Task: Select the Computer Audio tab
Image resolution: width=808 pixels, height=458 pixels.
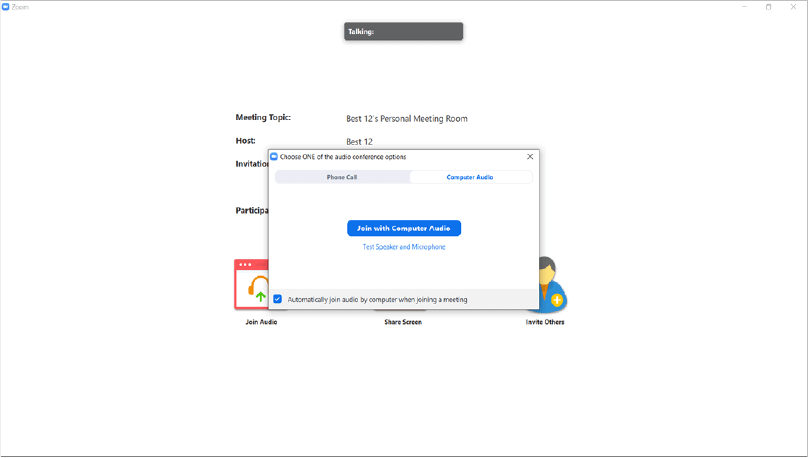Action: (469, 177)
